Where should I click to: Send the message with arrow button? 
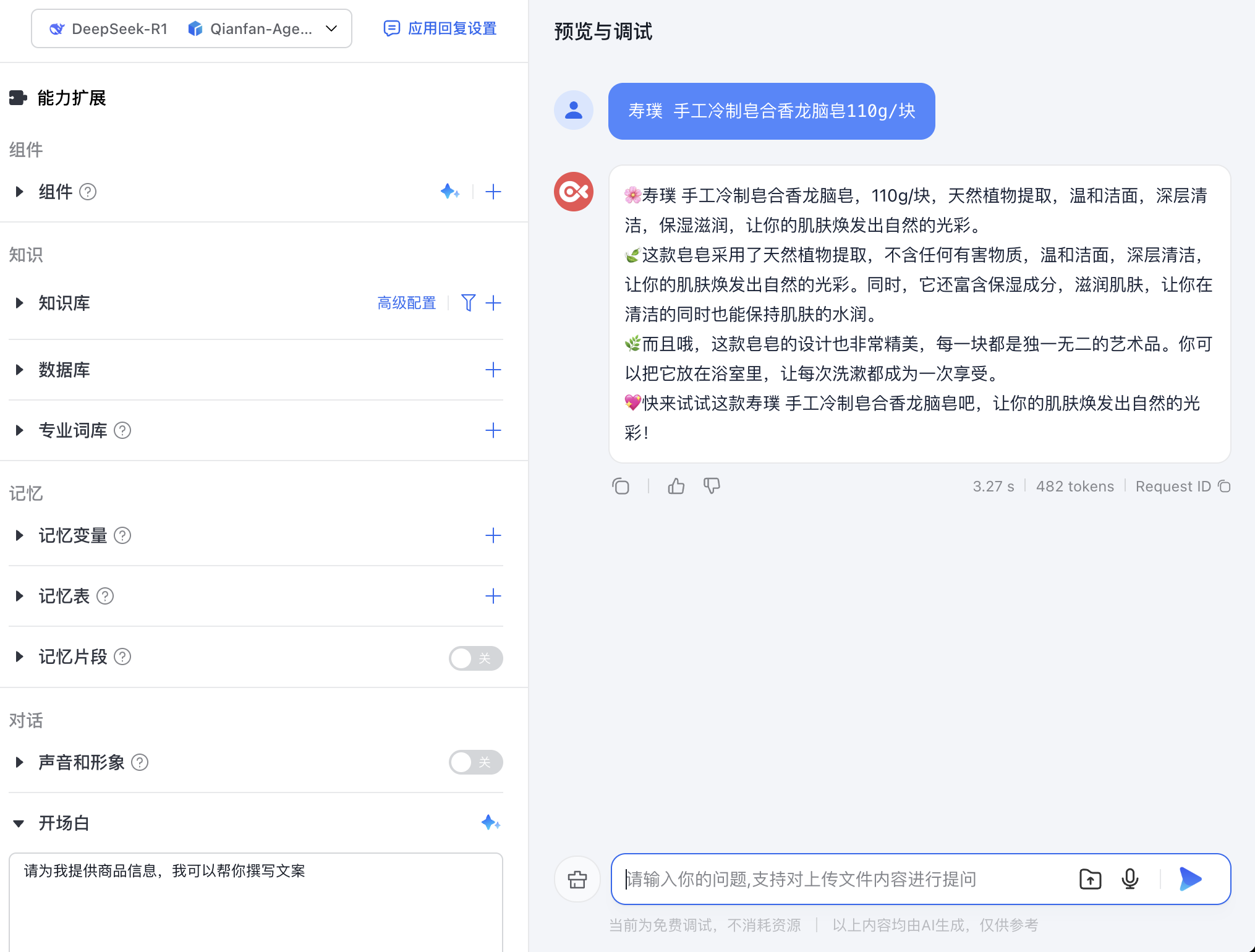click(x=1190, y=879)
